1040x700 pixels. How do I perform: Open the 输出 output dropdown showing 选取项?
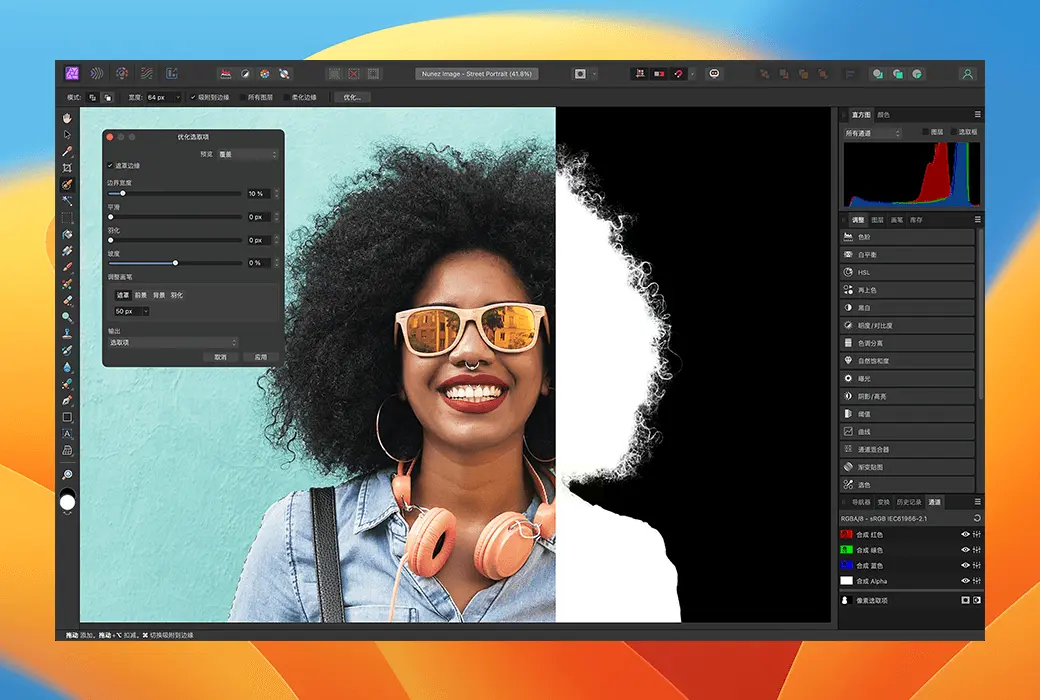(x=173, y=342)
